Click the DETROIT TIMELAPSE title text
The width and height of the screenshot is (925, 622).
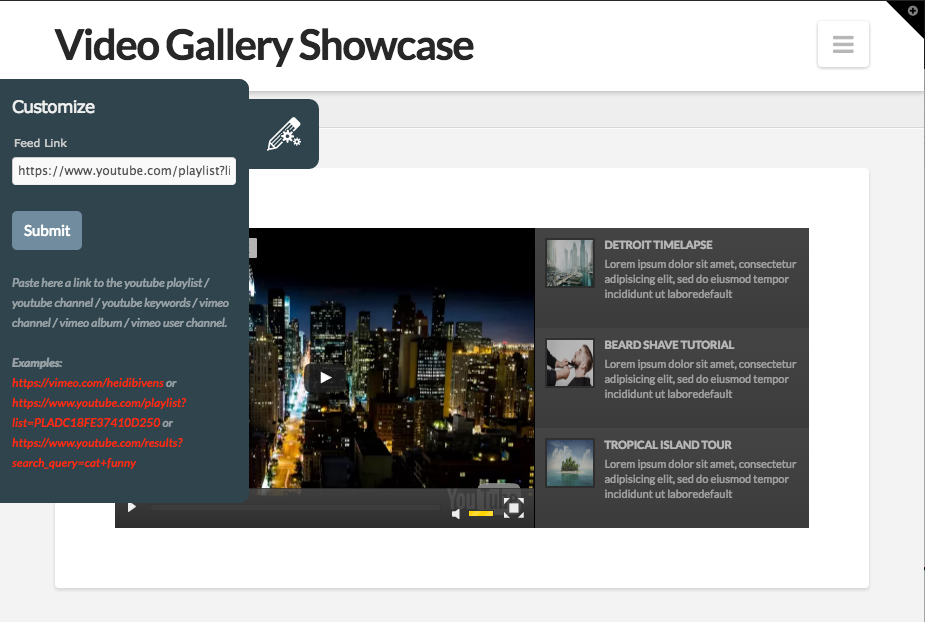coord(658,245)
